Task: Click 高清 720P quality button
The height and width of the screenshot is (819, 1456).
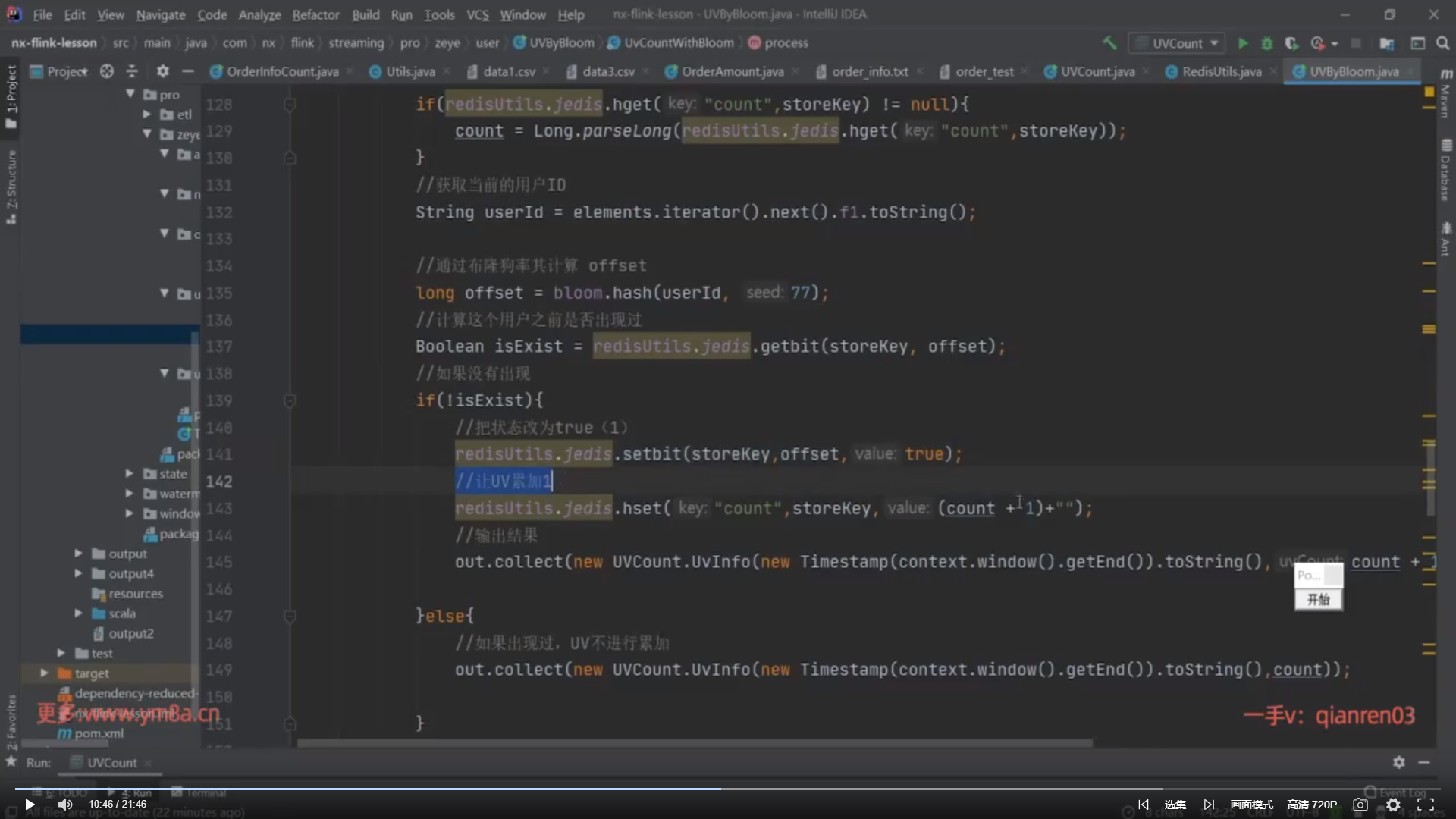Action: click(x=1312, y=805)
